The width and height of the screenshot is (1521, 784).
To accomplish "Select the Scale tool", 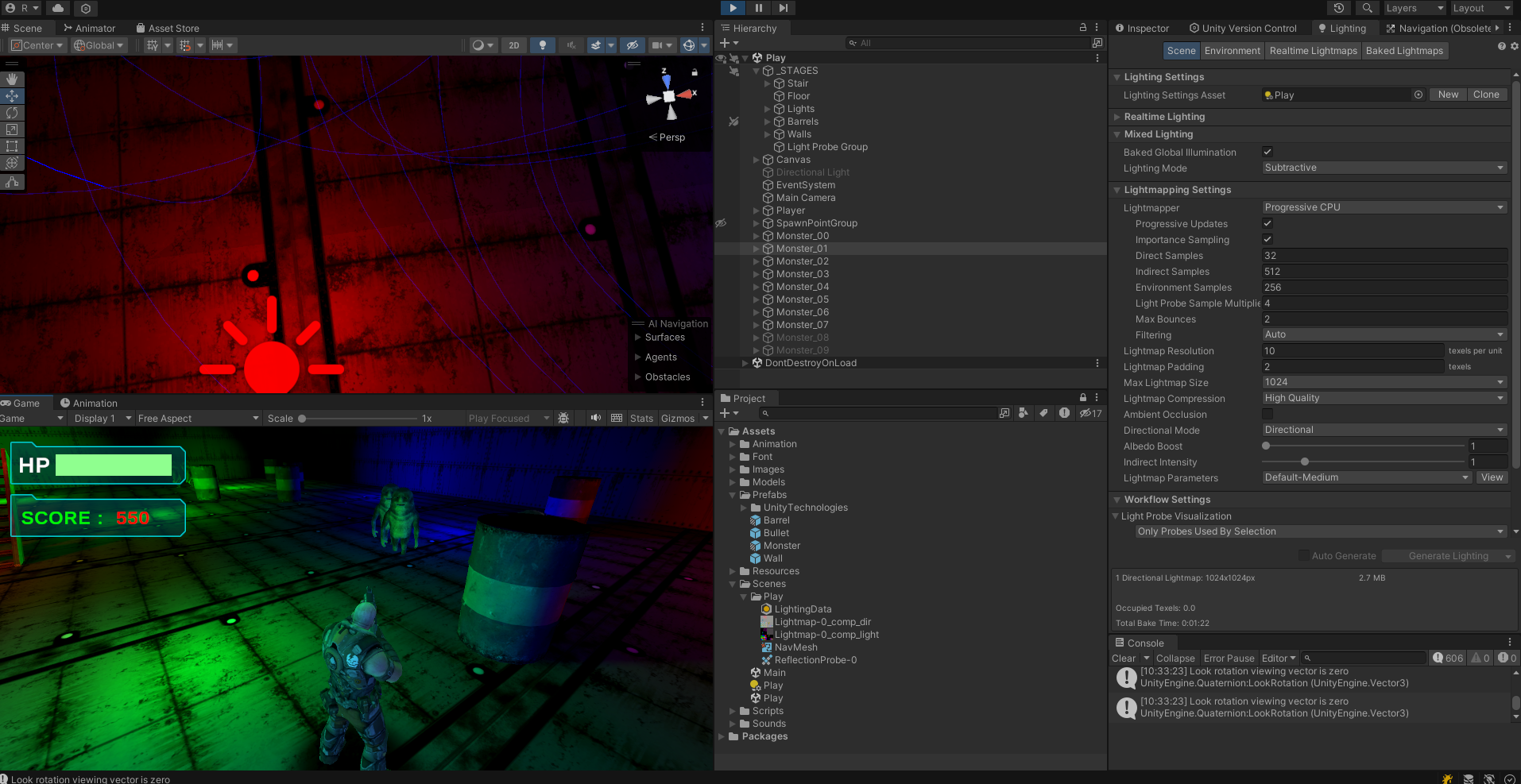I will pyautogui.click(x=12, y=129).
